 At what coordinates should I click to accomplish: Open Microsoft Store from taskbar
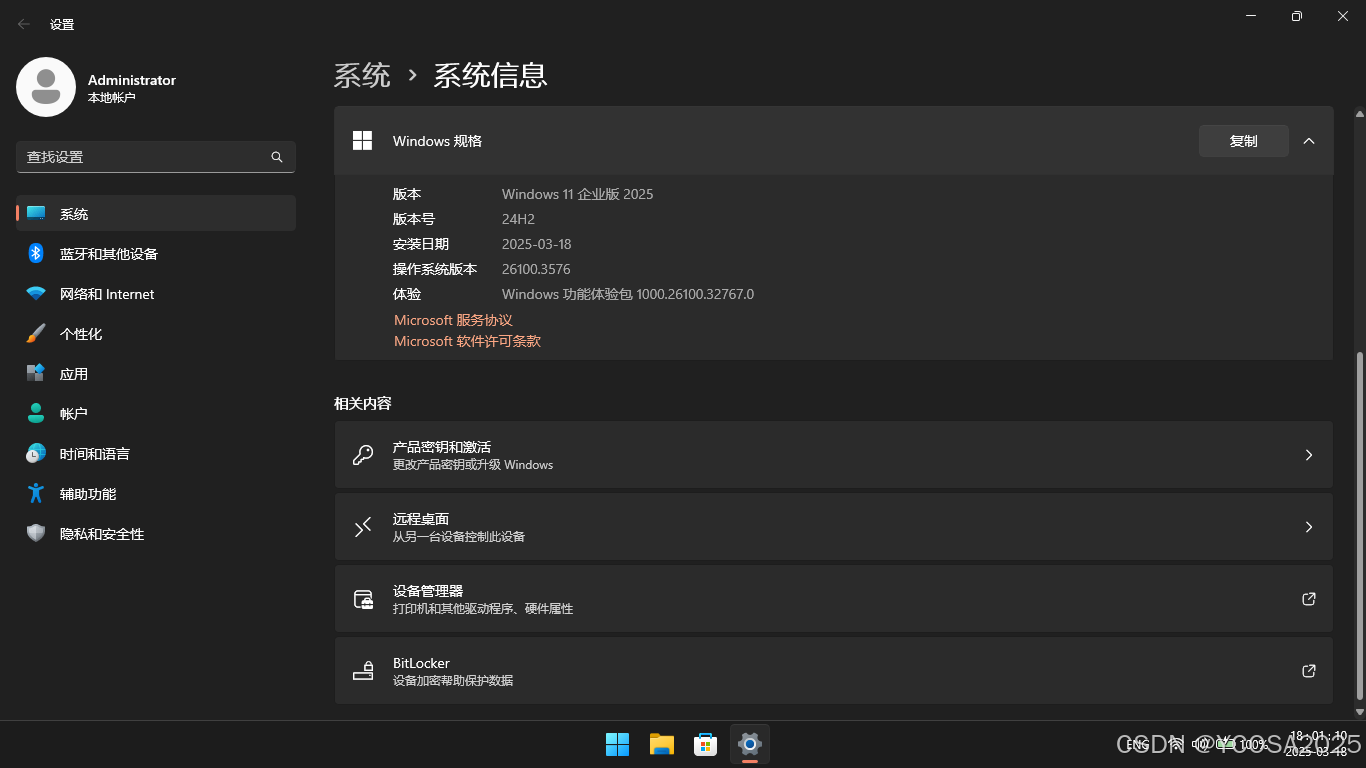pos(705,744)
